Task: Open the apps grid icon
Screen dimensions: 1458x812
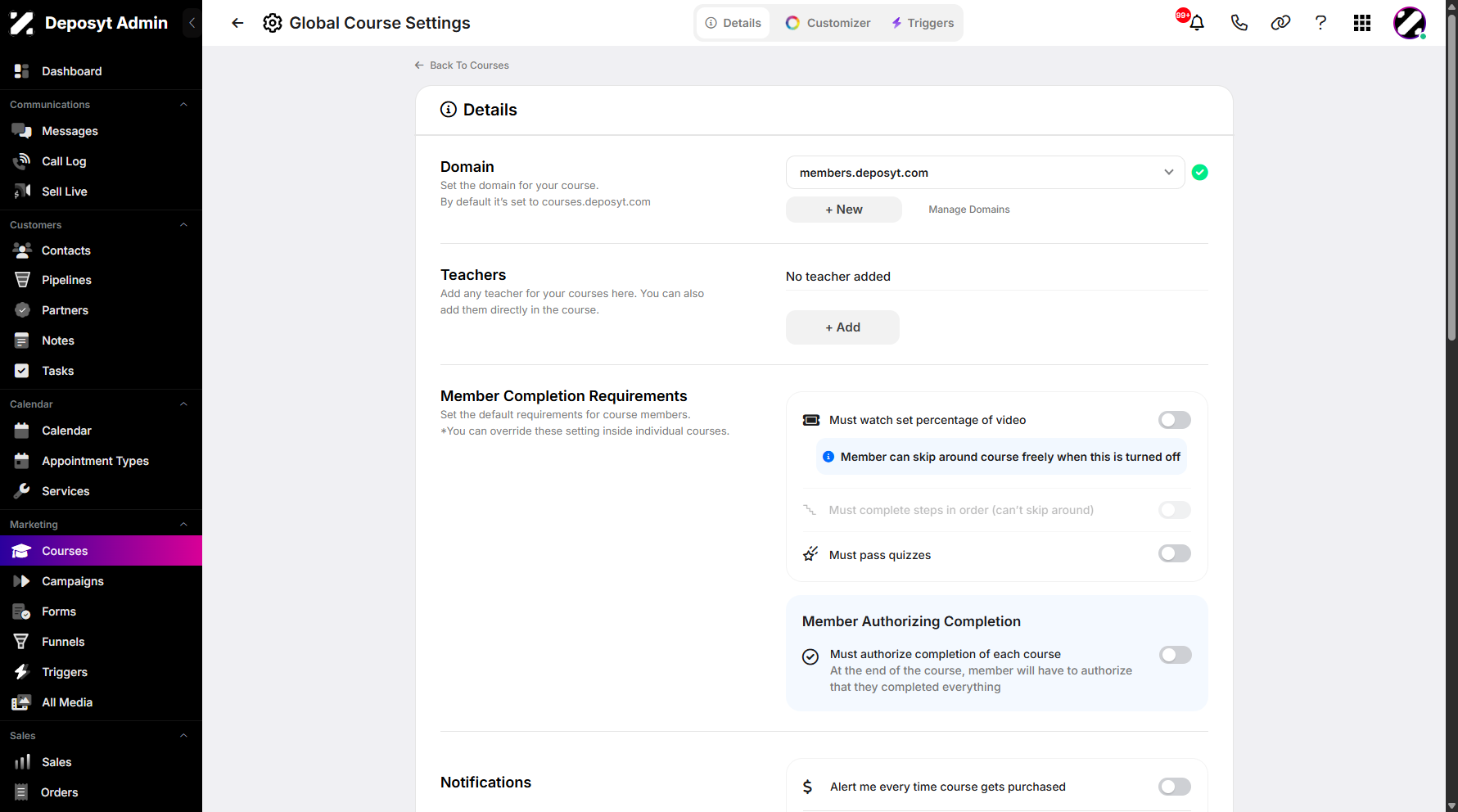Action: coord(1362,23)
